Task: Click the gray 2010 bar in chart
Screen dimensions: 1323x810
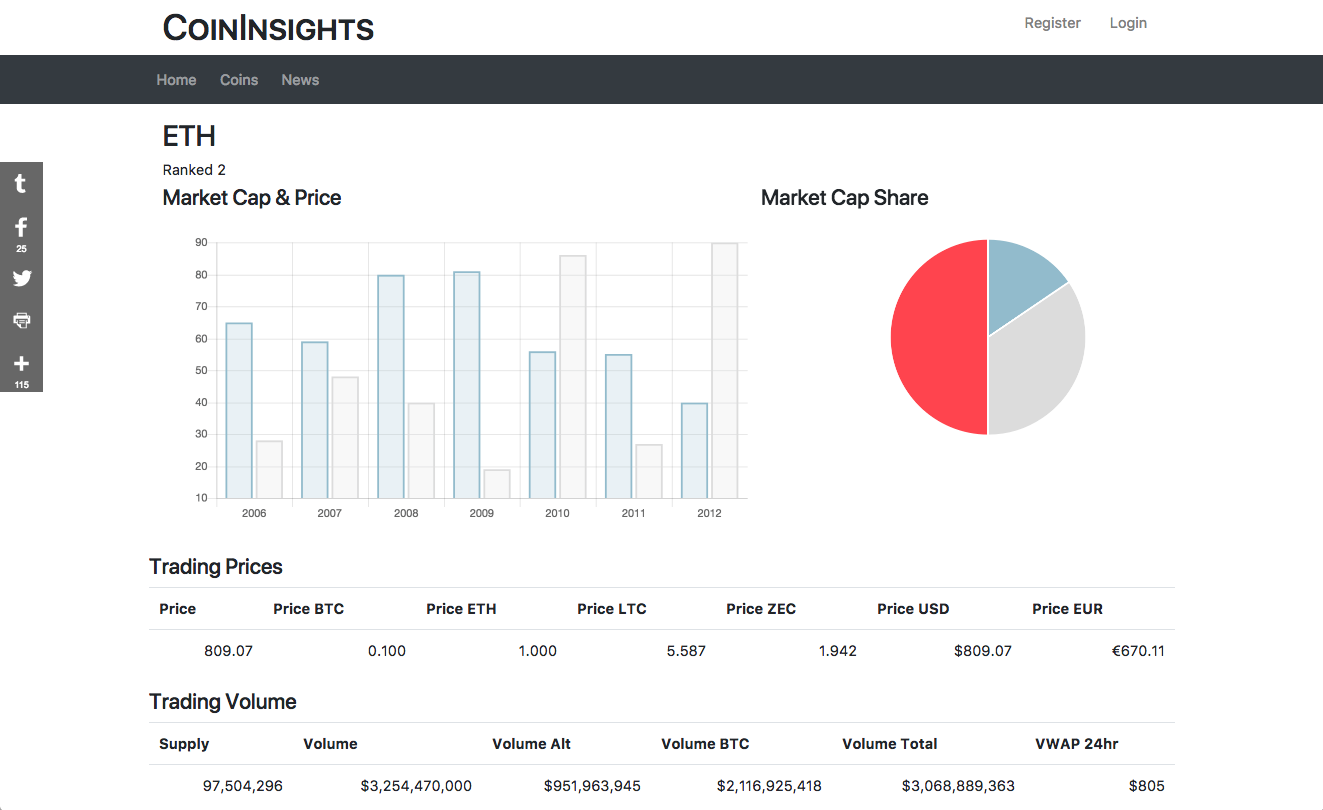Action: tap(573, 377)
